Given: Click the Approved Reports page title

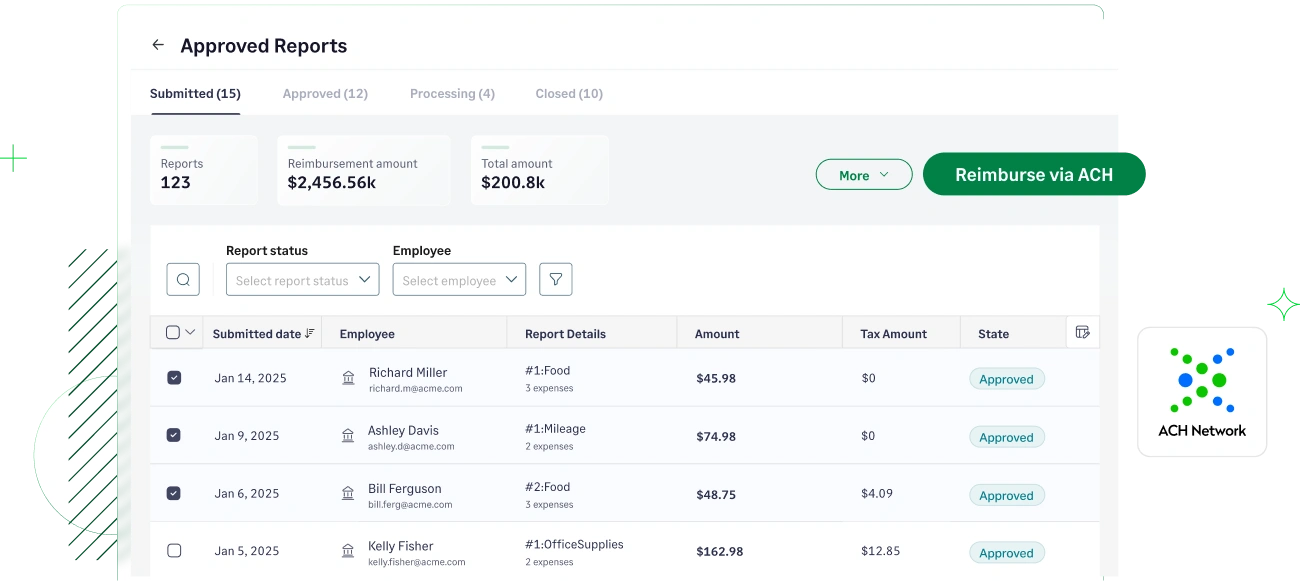Looking at the screenshot, I should tap(264, 46).
